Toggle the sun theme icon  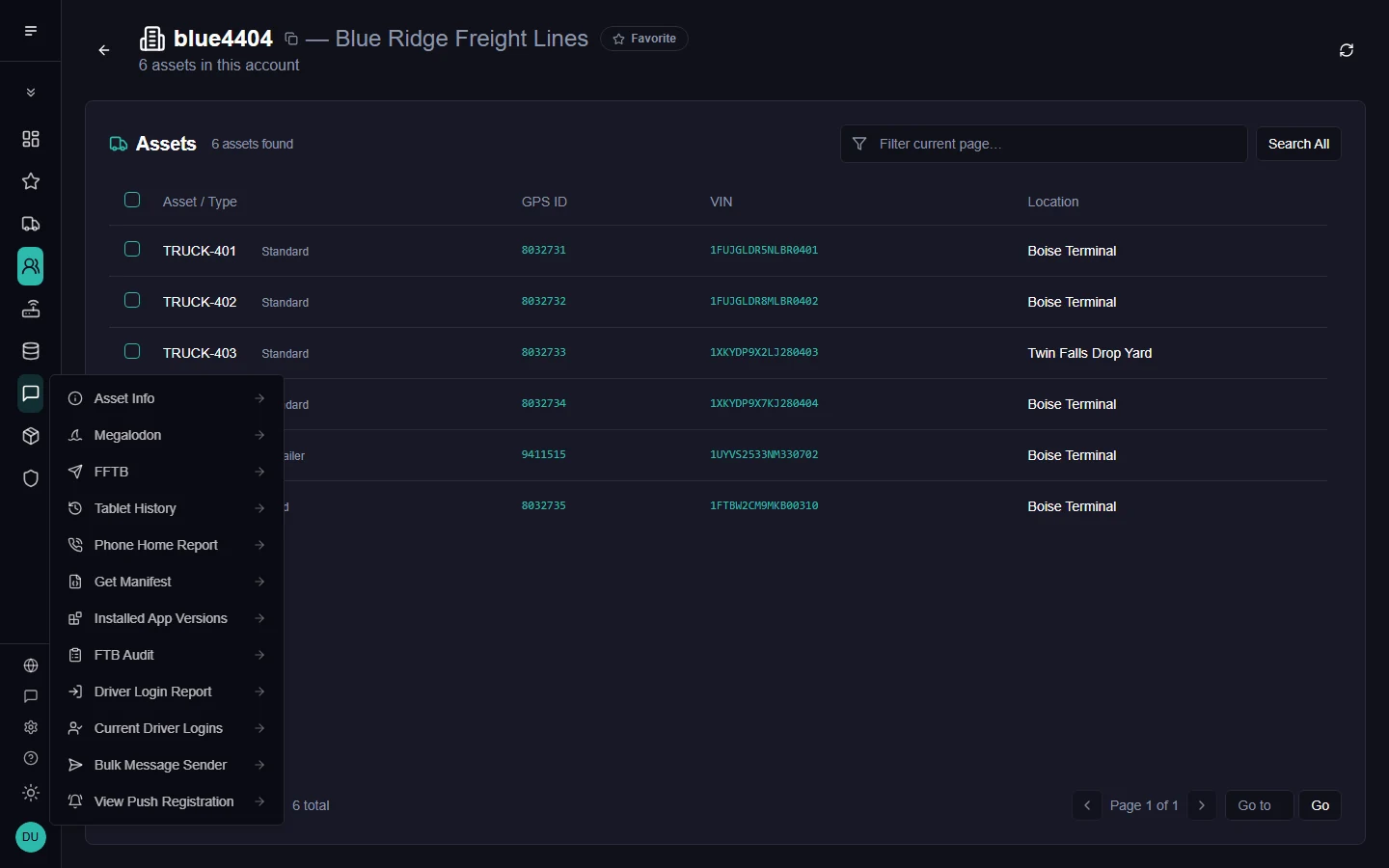[31, 793]
